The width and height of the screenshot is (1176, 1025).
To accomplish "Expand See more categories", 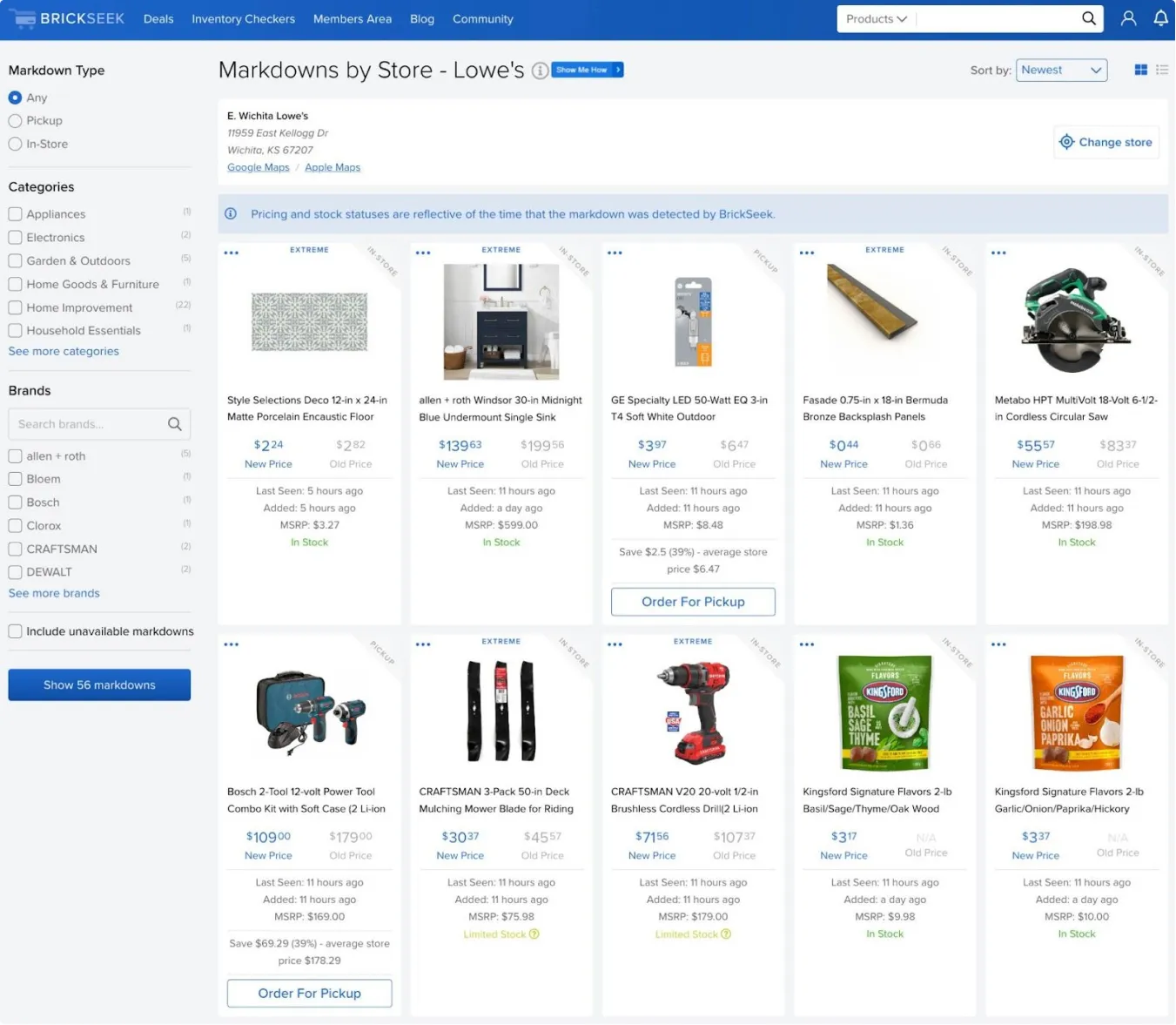I will pyautogui.click(x=64, y=352).
